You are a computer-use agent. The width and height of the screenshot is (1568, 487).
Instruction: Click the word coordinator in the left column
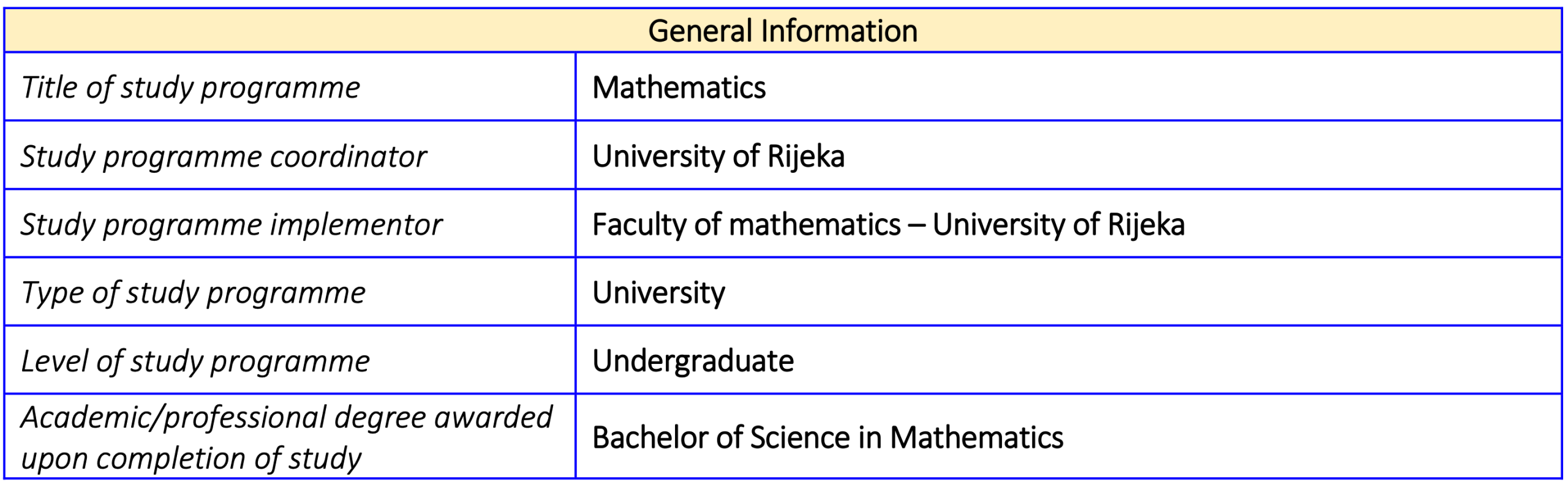tap(348, 157)
